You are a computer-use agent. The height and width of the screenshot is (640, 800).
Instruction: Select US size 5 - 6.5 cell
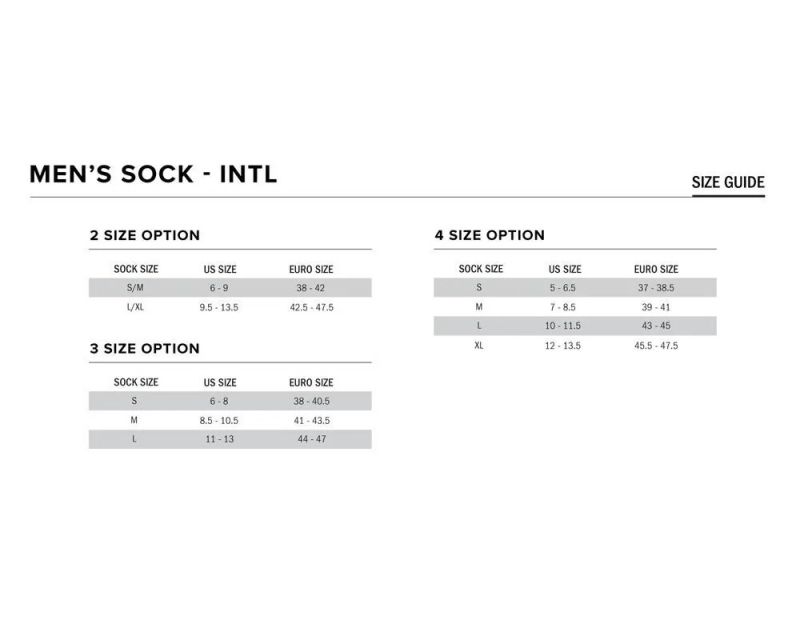point(564,288)
